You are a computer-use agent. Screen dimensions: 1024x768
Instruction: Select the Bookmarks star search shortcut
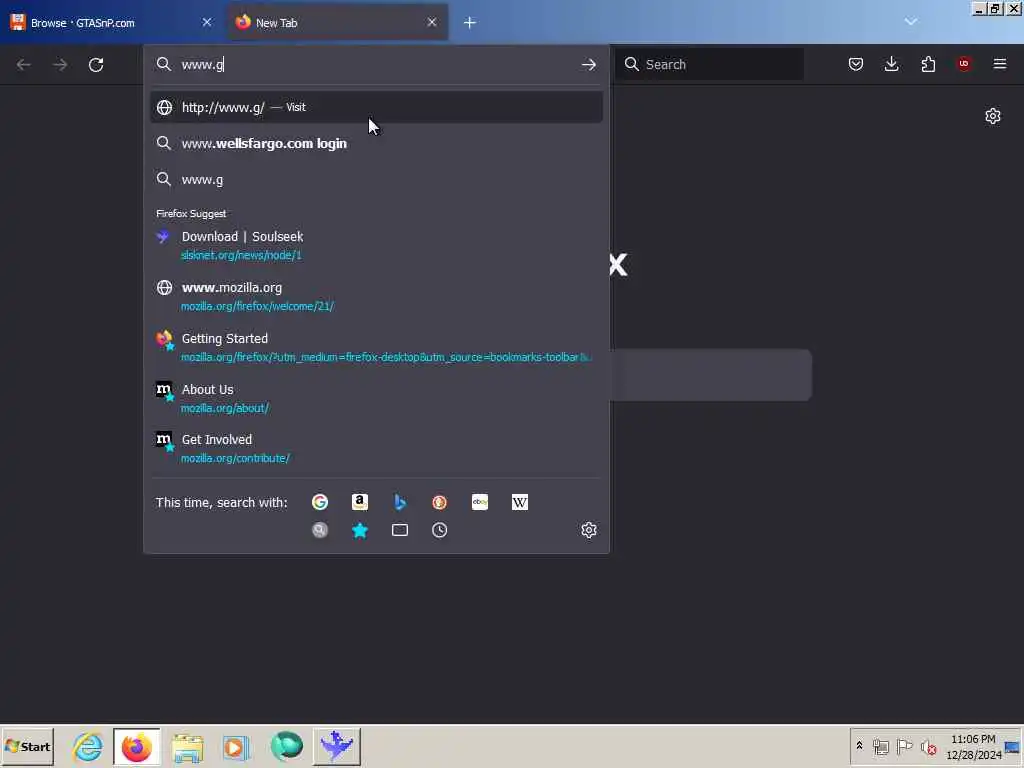(360, 530)
